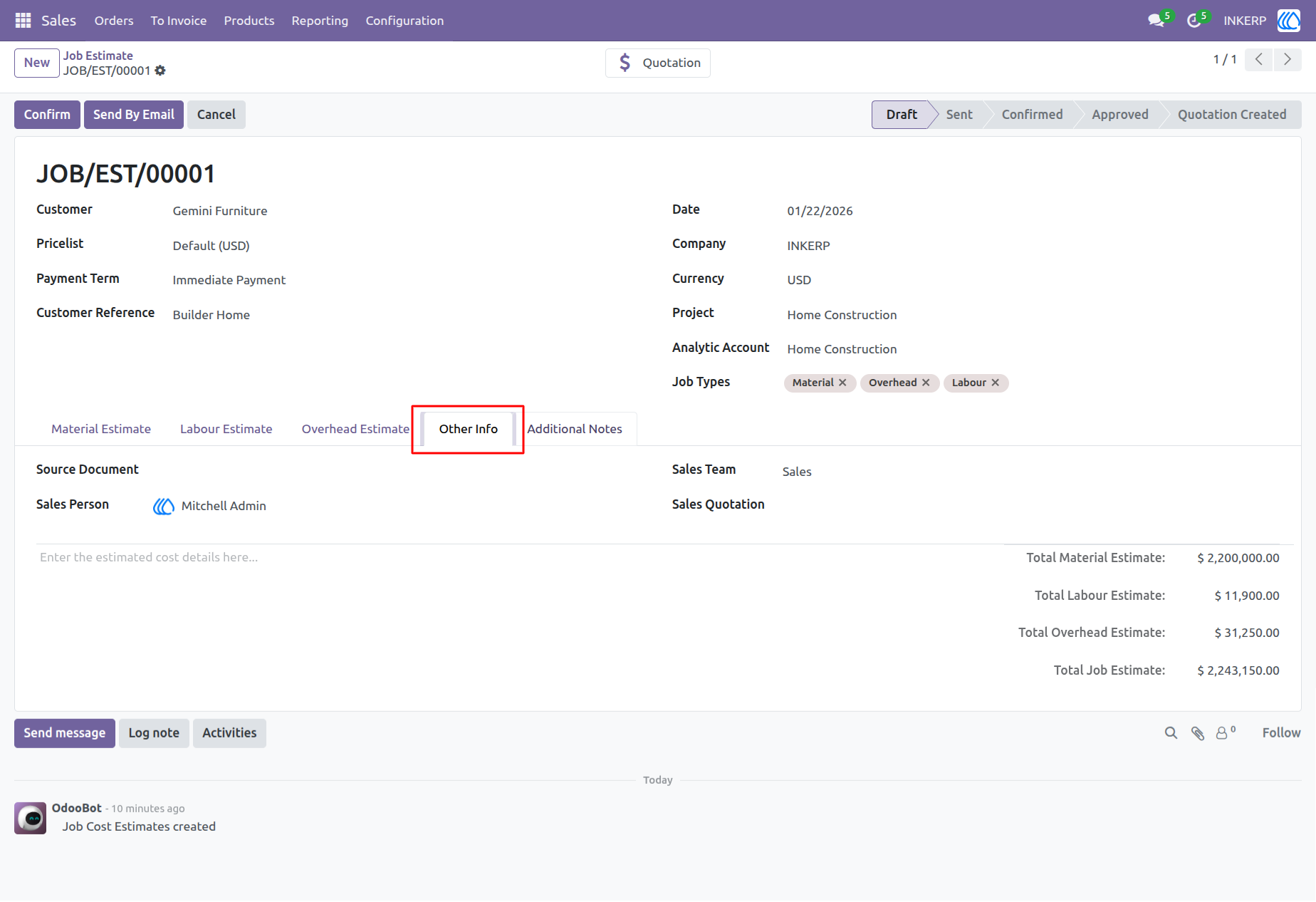
Task: Click the estimated cost details text field
Action: 498,558
